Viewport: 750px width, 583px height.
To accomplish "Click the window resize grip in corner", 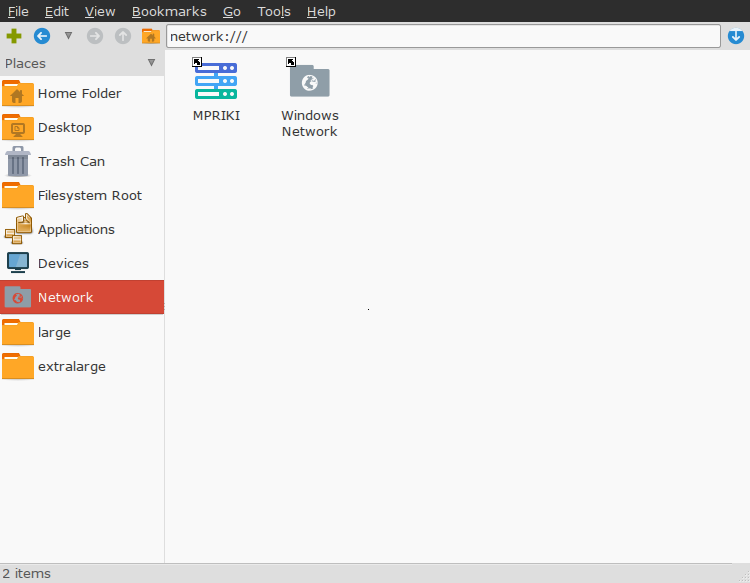I will [743, 576].
